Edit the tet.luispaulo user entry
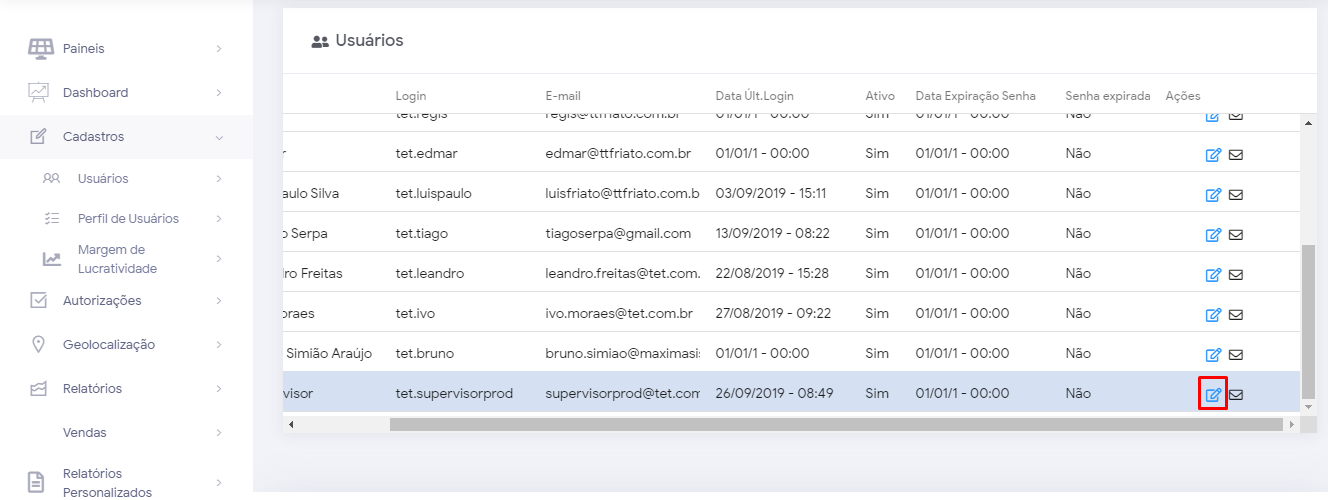 [x=1213, y=194]
